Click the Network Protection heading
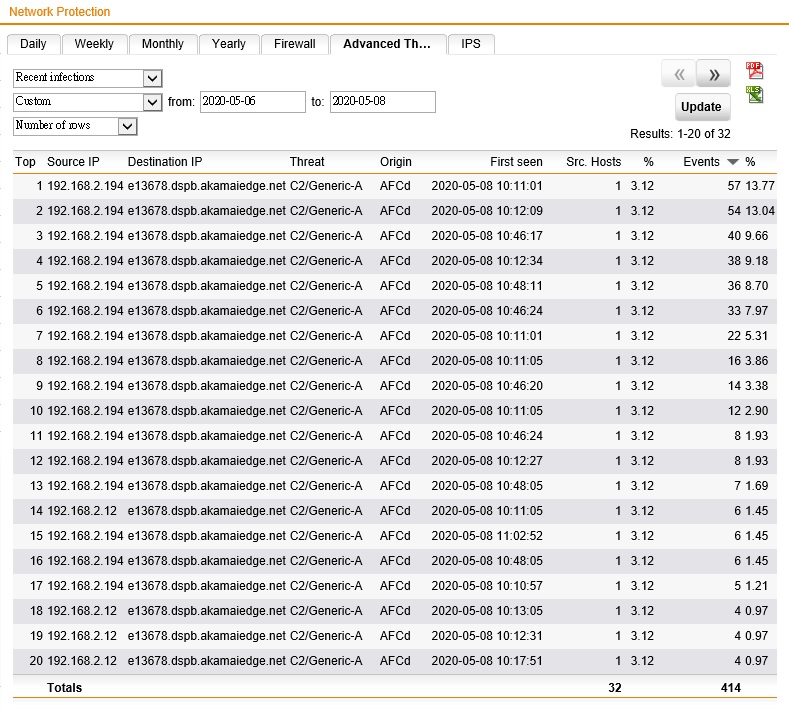 coord(59,12)
